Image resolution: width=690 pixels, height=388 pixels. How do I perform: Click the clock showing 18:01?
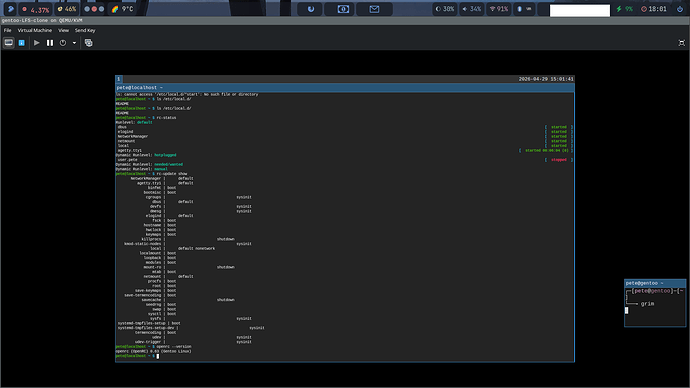654,9
